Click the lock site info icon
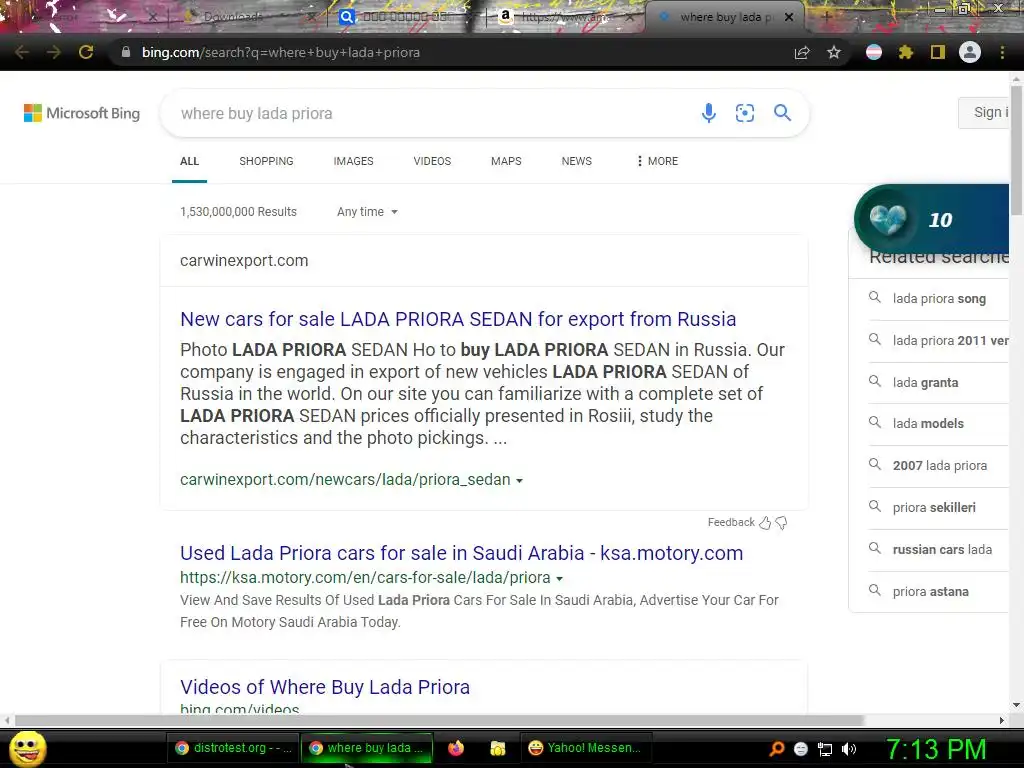 click(x=125, y=52)
